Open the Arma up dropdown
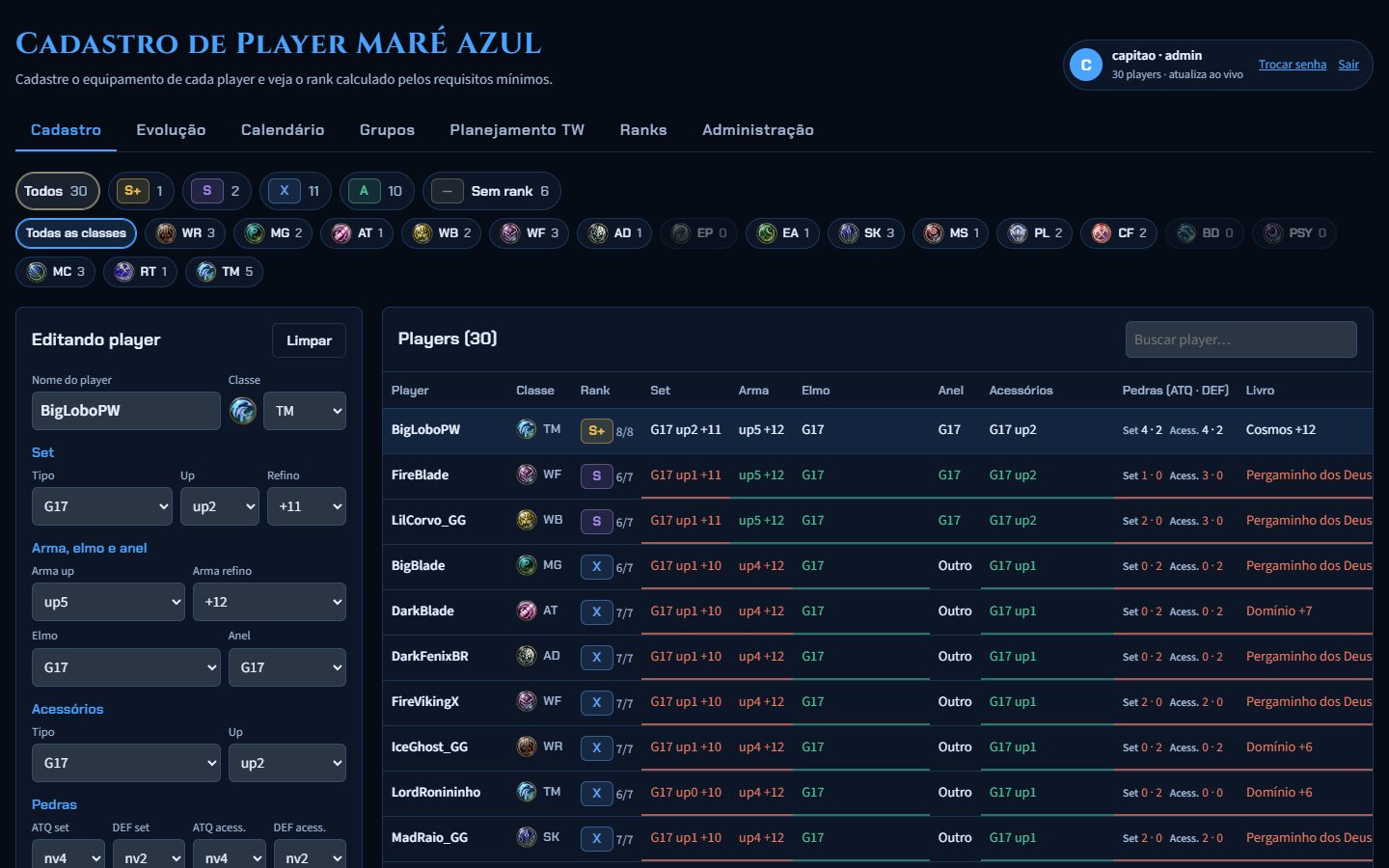Screen dimensions: 1389x868 (x=108, y=602)
